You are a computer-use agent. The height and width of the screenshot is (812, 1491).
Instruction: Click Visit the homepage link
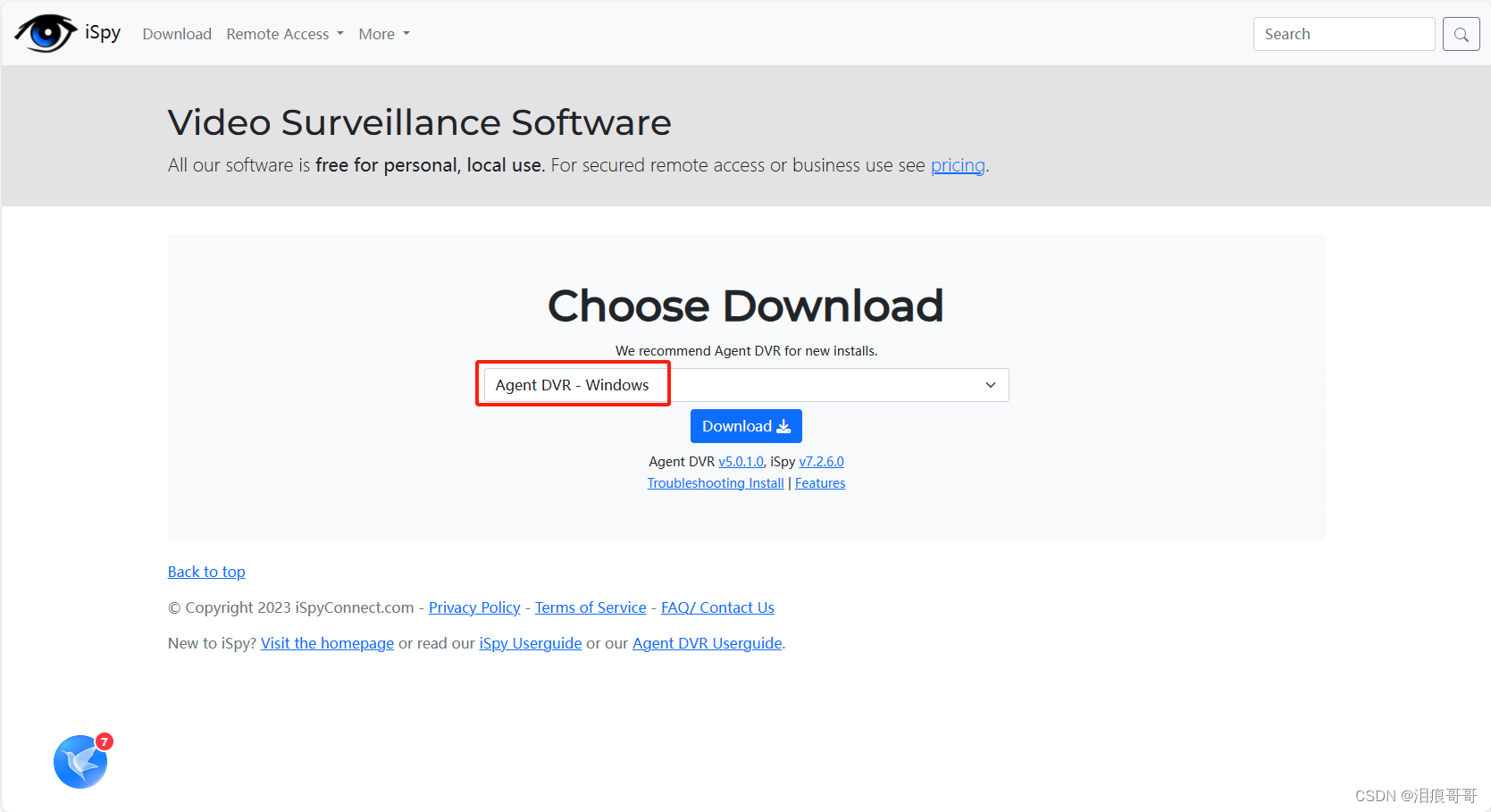point(327,643)
